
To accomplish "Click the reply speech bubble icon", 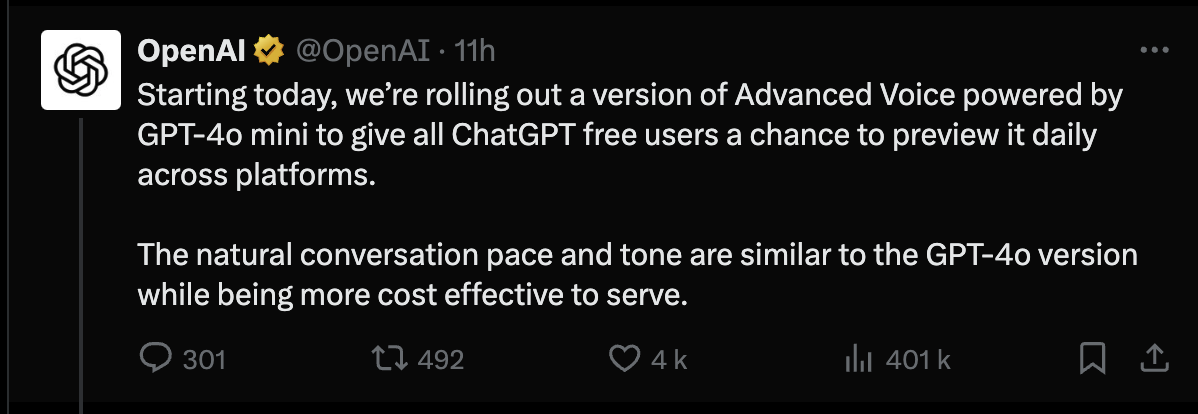I will pos(157,358).
